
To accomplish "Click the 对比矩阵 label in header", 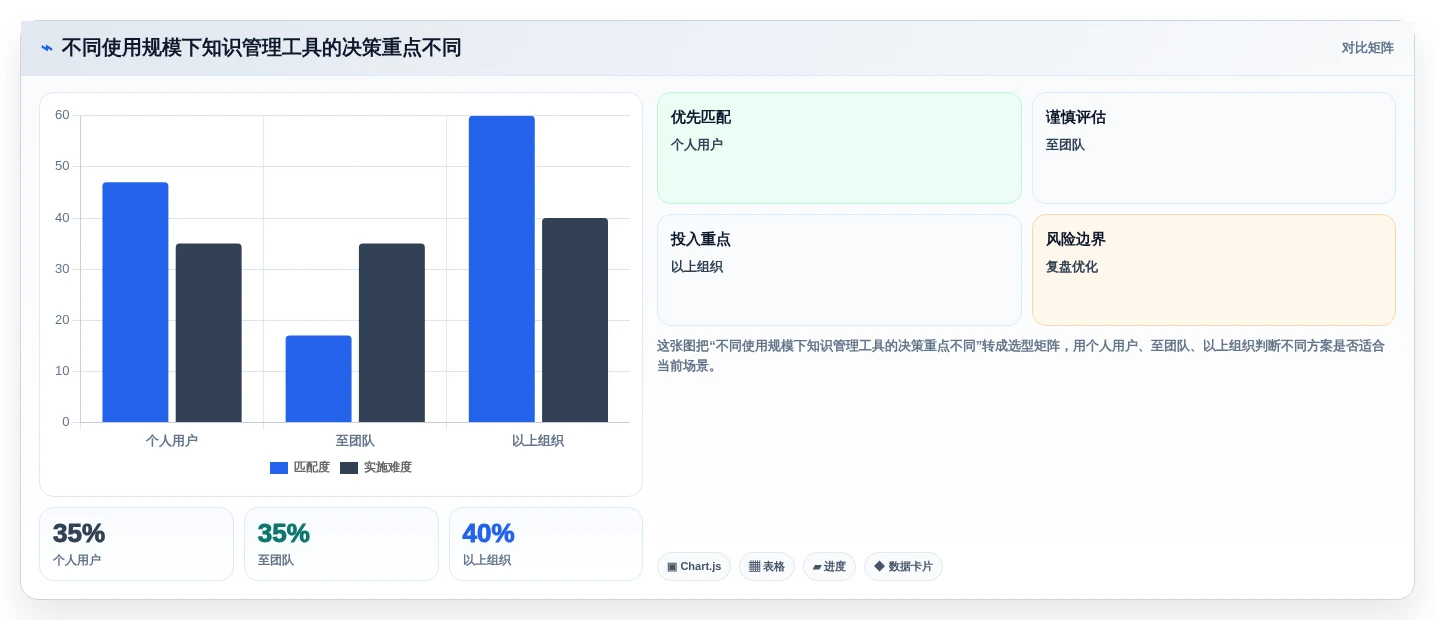I will (x=1367, y=48).
